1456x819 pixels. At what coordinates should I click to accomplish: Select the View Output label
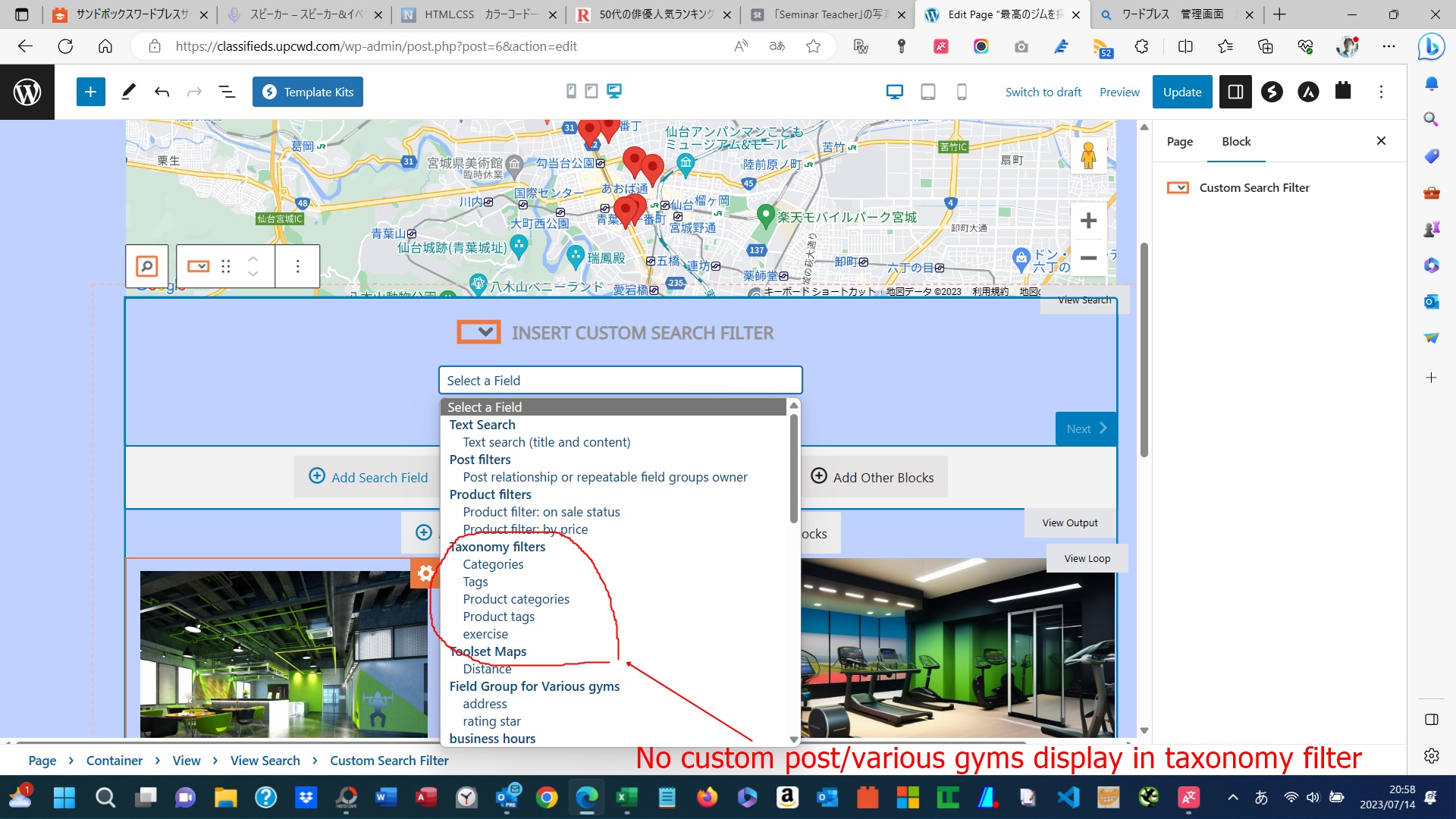1070,522
